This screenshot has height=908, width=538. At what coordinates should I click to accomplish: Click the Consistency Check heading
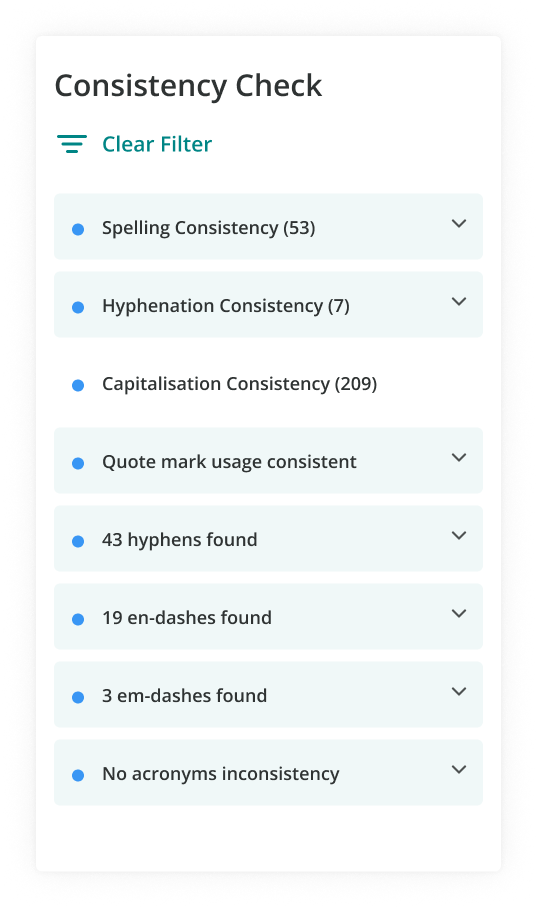(x=188, y=86)
